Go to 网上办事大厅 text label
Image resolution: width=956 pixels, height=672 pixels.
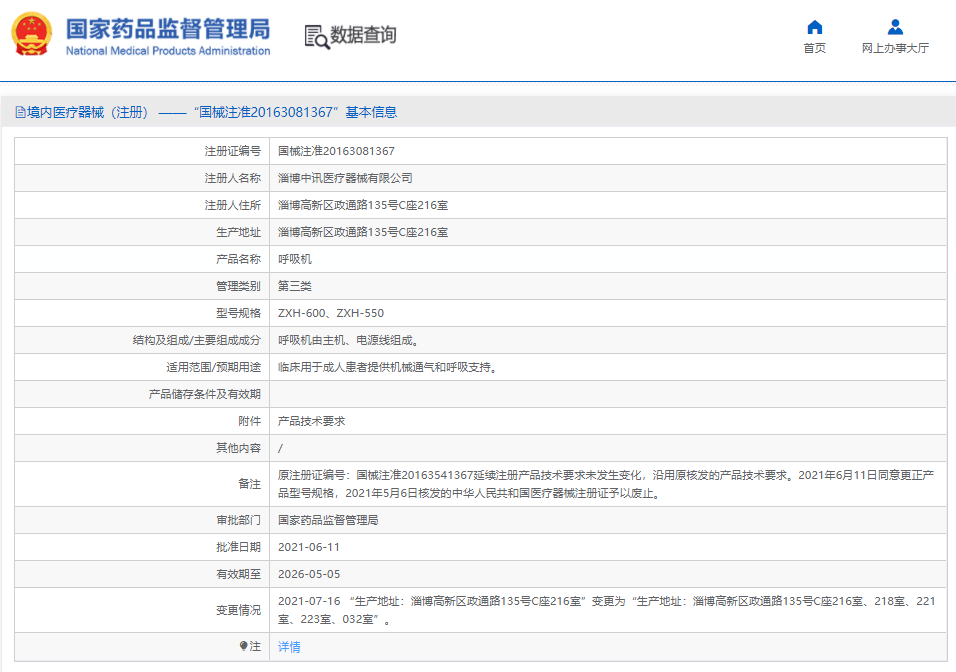point(895,48)
